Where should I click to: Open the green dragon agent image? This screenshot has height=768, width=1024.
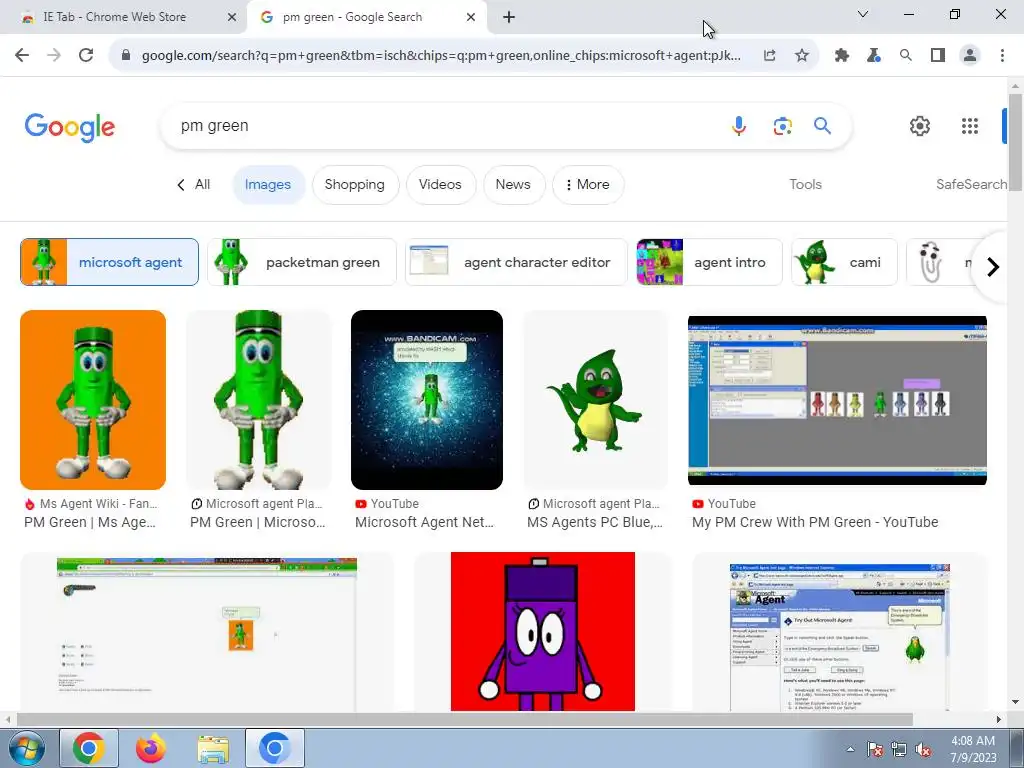point(596,400)
